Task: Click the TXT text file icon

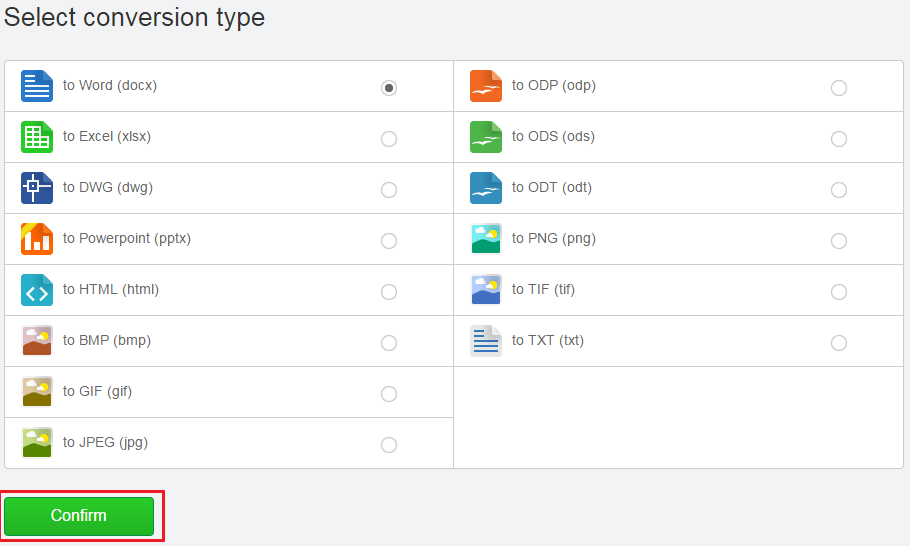Action: [486, 341]
